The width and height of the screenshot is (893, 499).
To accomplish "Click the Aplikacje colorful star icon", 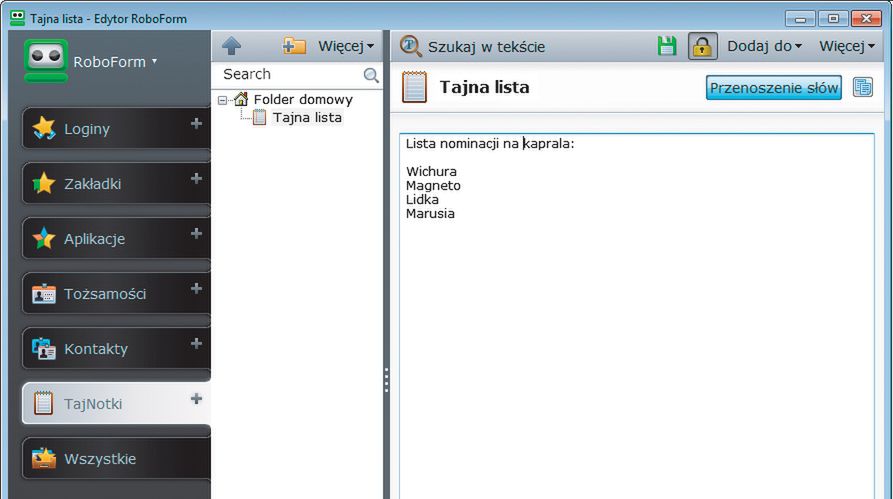I will pyautogui.click(x=44, y=238).
